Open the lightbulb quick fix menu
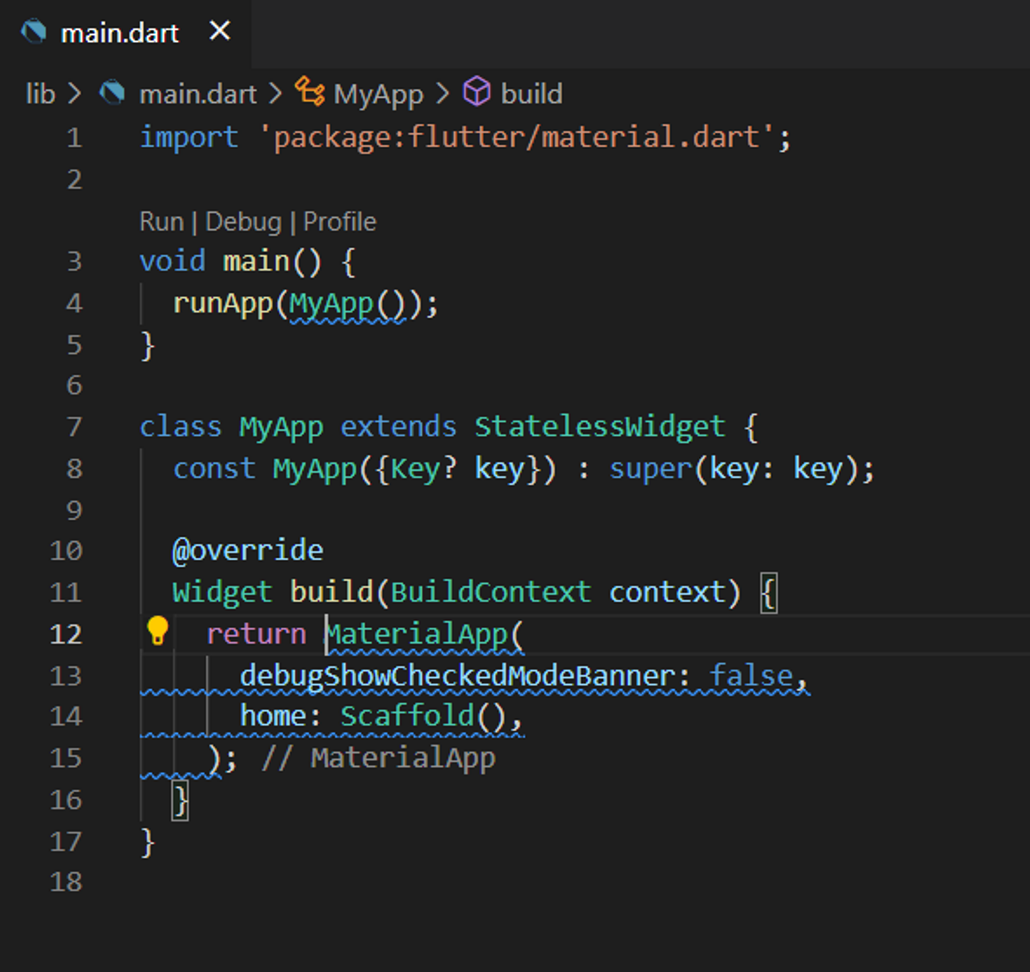1030x972 pixels. 158,631
